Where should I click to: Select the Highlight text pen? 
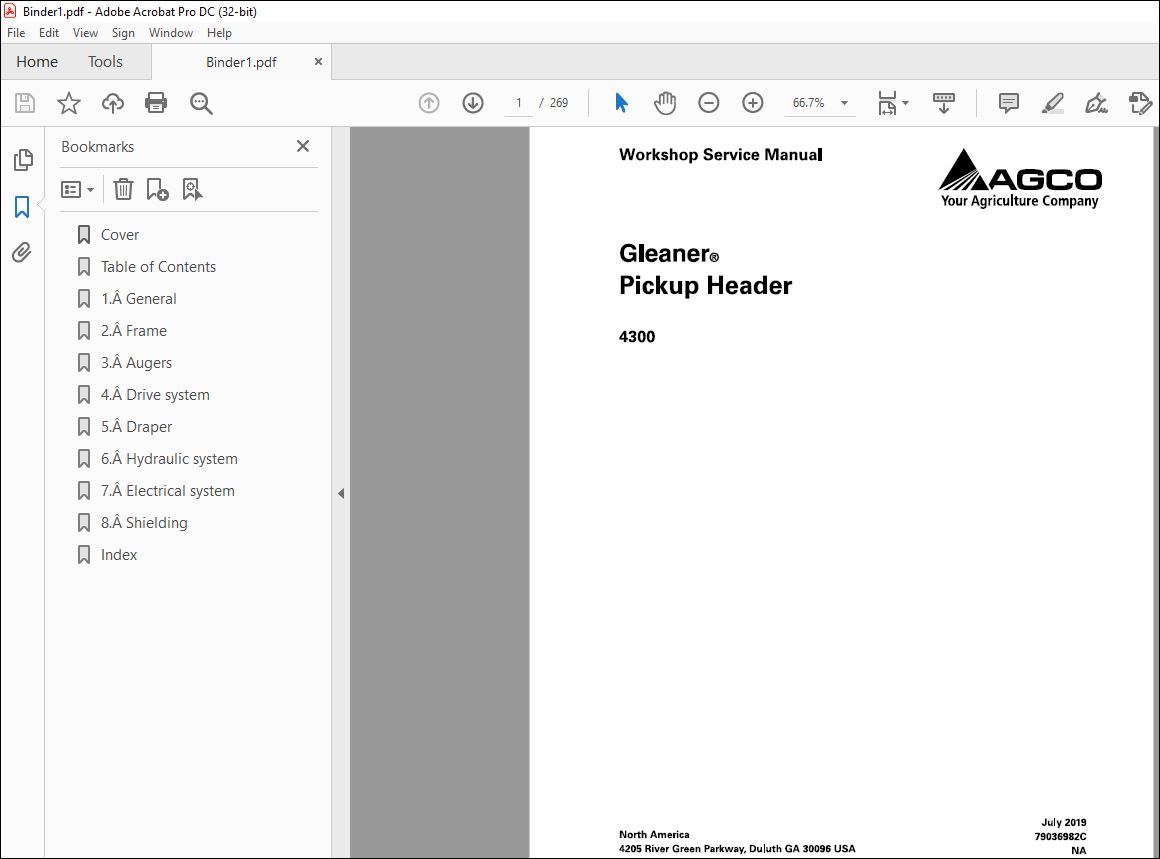click(x=1052, y=103)
